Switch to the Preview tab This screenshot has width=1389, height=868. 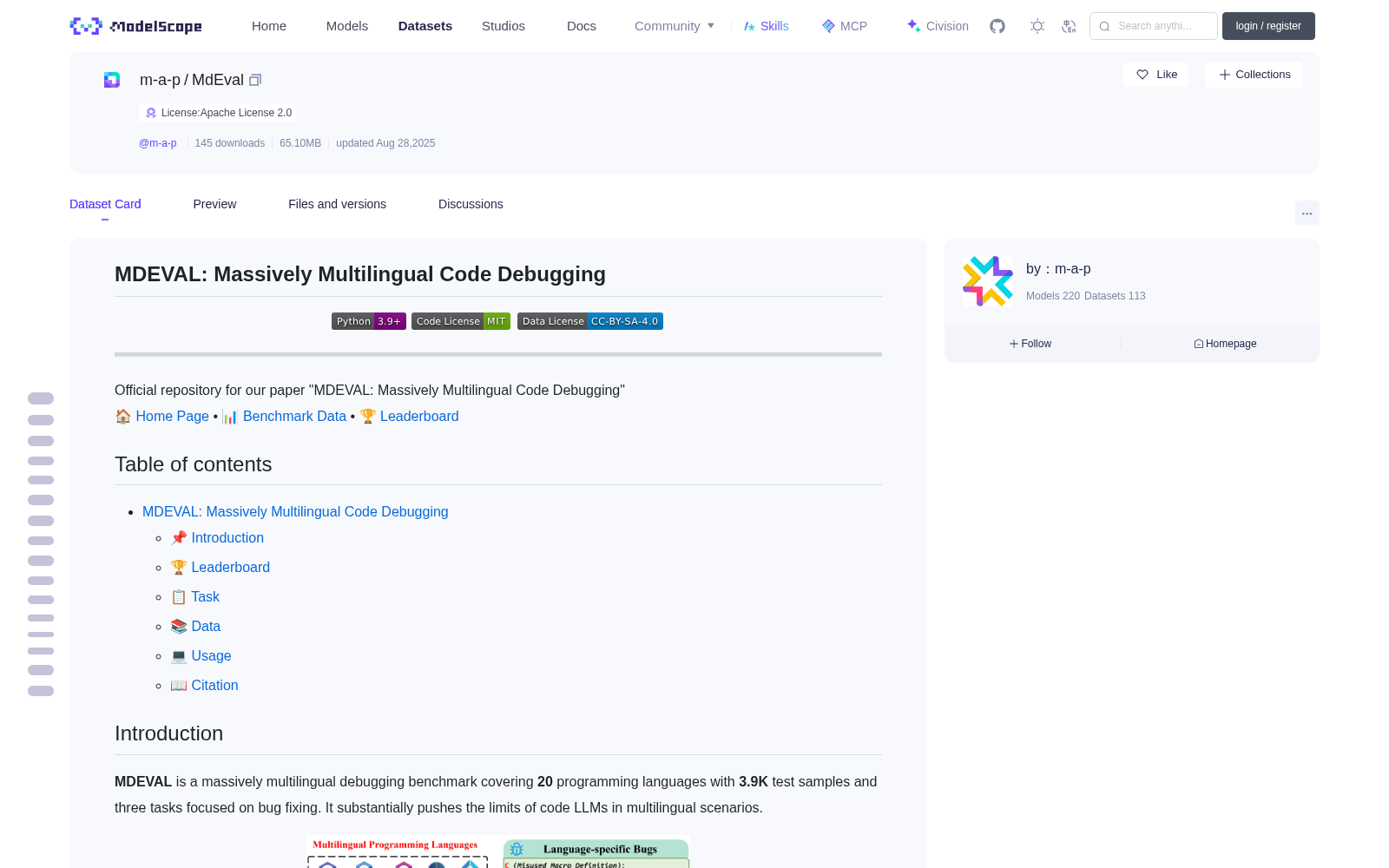click(x=214, y=204)
